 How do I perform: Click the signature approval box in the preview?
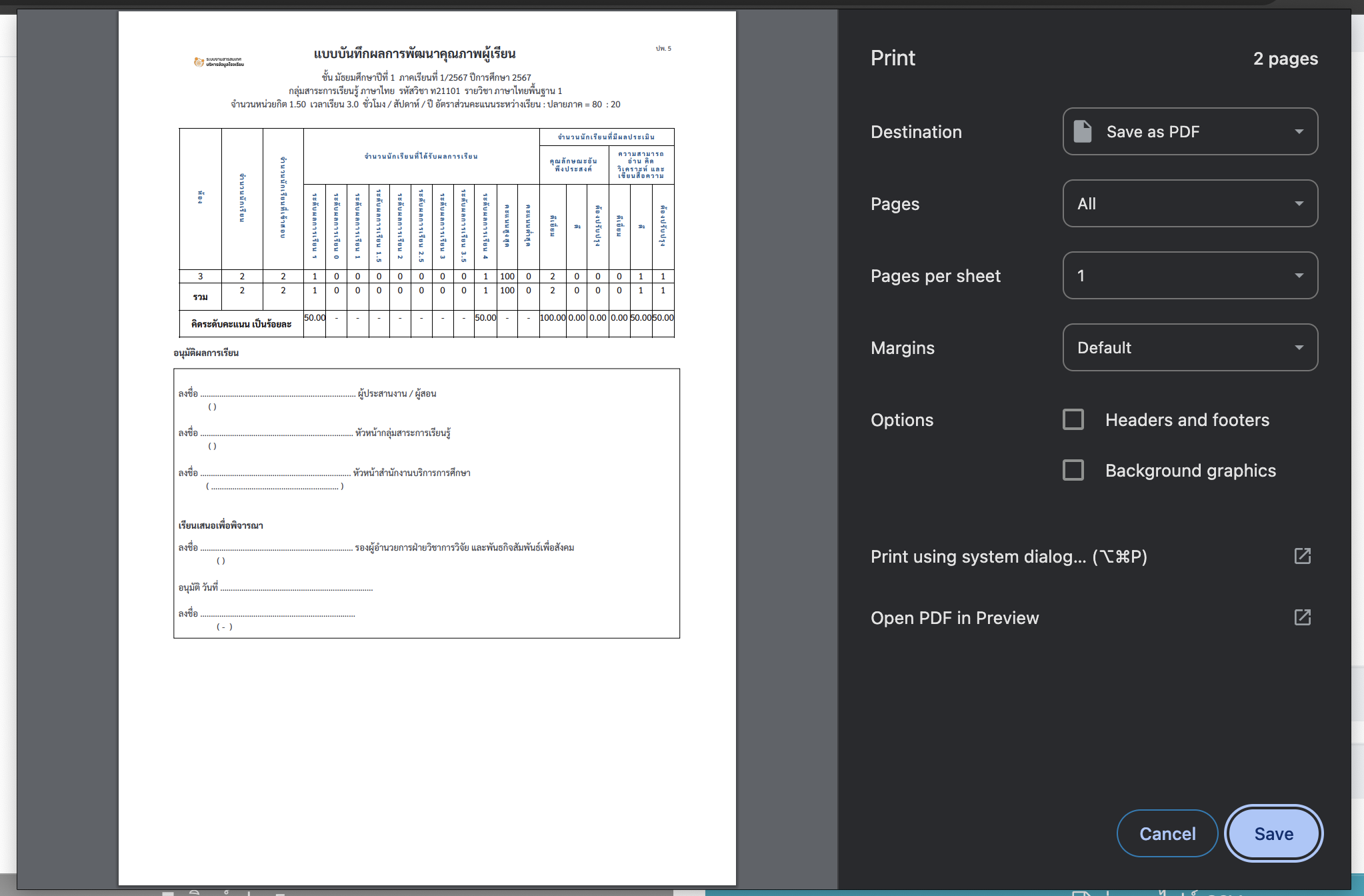click(x=427, y=503)
